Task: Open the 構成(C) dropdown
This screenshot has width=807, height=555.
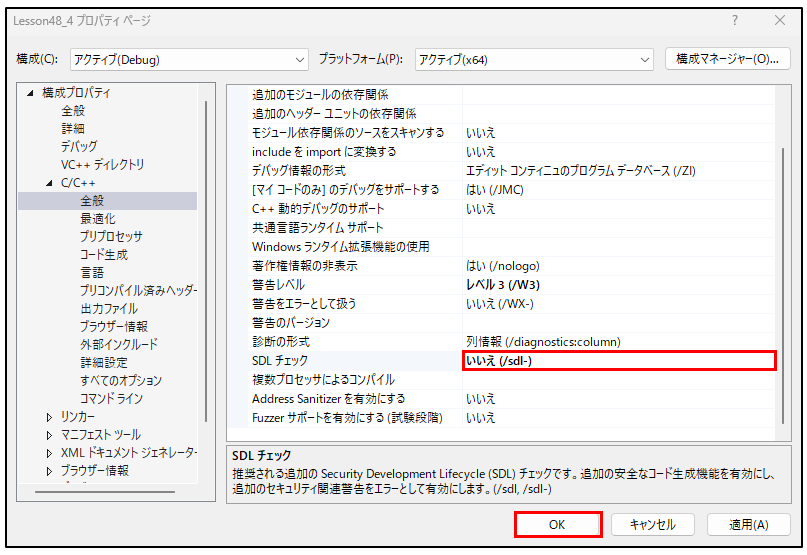Action: point(188,60)
